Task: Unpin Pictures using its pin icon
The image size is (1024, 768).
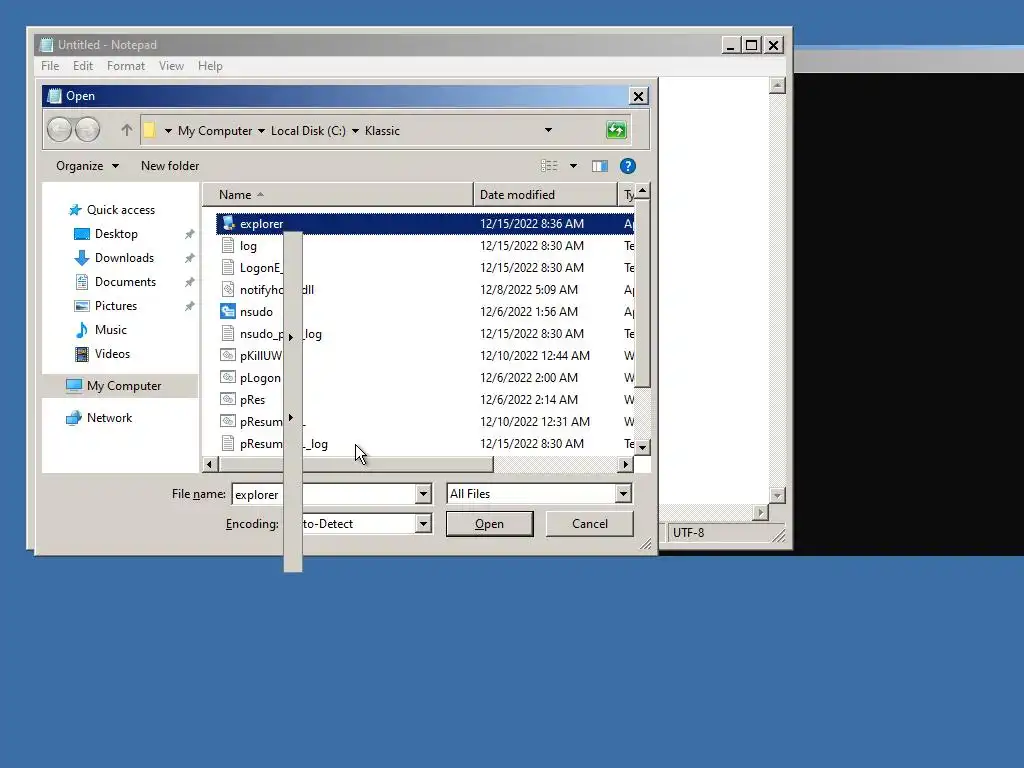Action: pyautogui.click(x=189, y=306)
